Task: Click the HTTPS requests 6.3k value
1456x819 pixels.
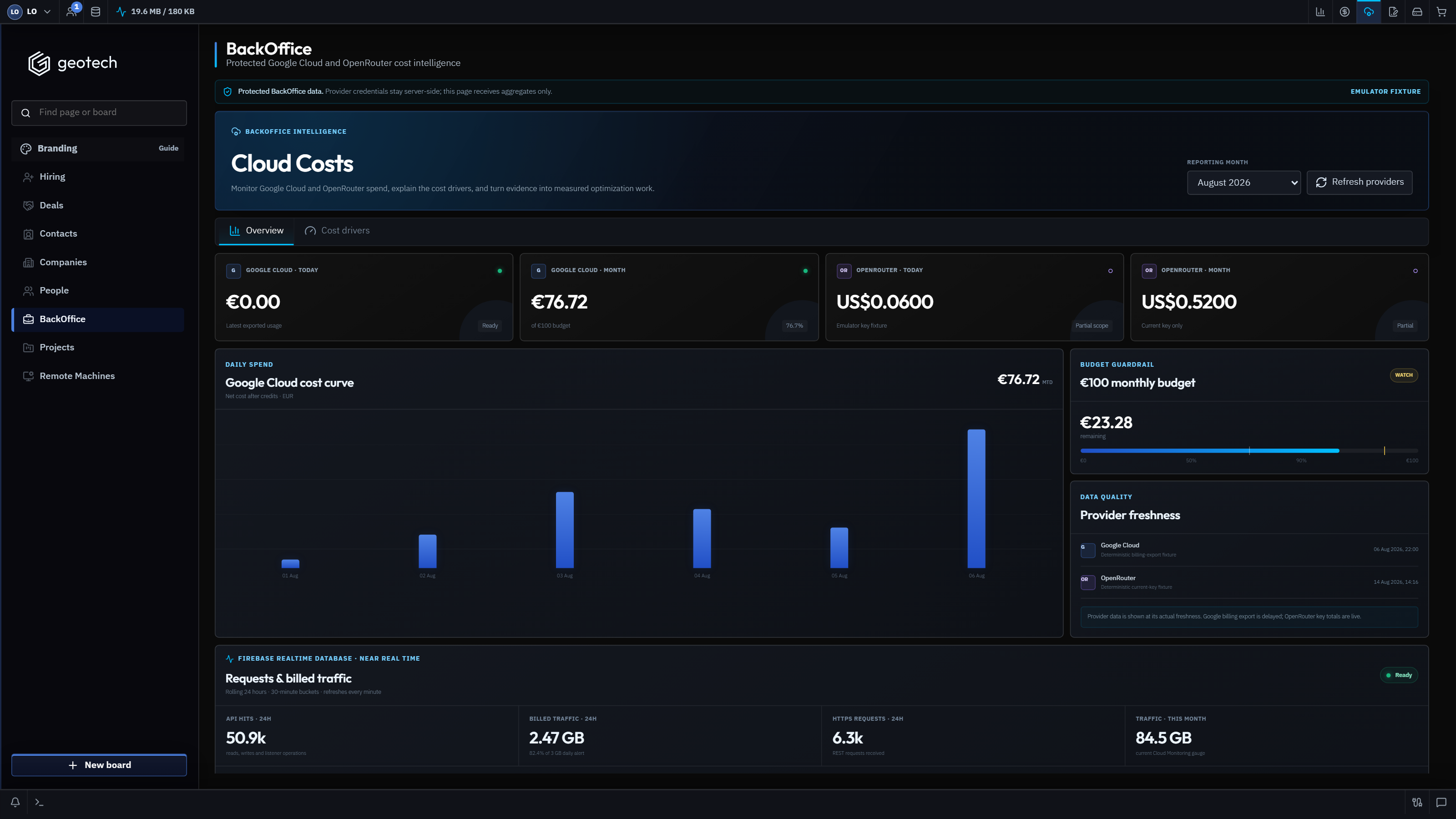Action: [x=848, y=738]
